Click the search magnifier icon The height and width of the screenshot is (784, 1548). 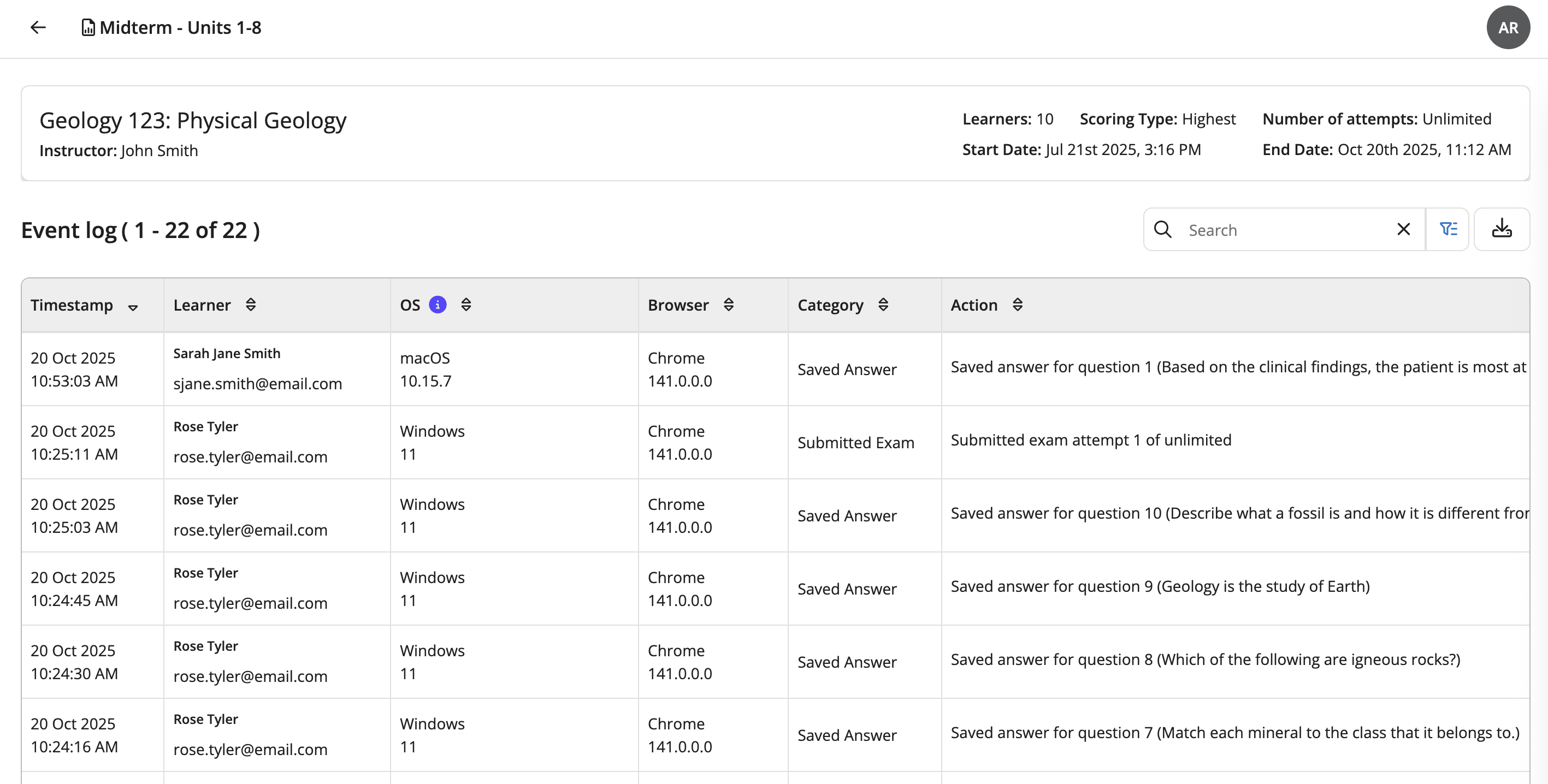pyautogui.click(x=1162, y=229)
